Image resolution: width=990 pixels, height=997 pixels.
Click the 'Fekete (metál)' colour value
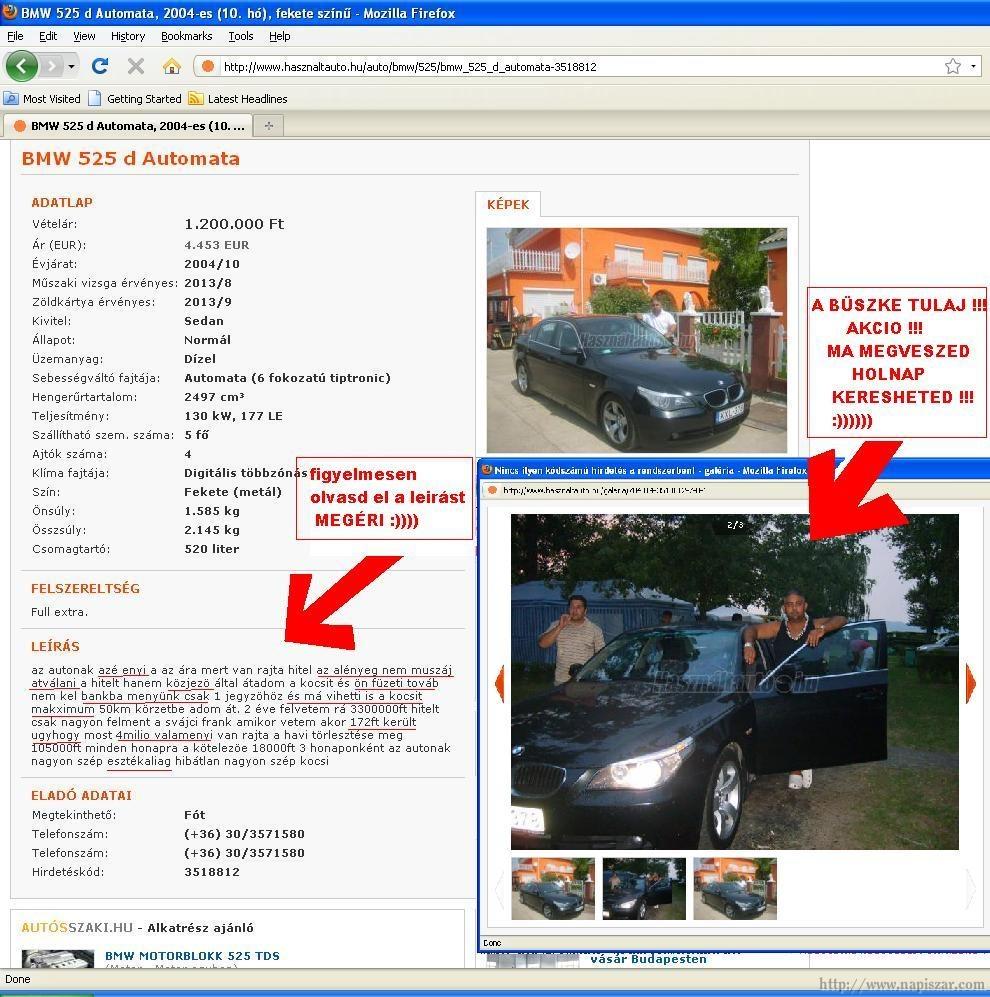coord(233,492)
